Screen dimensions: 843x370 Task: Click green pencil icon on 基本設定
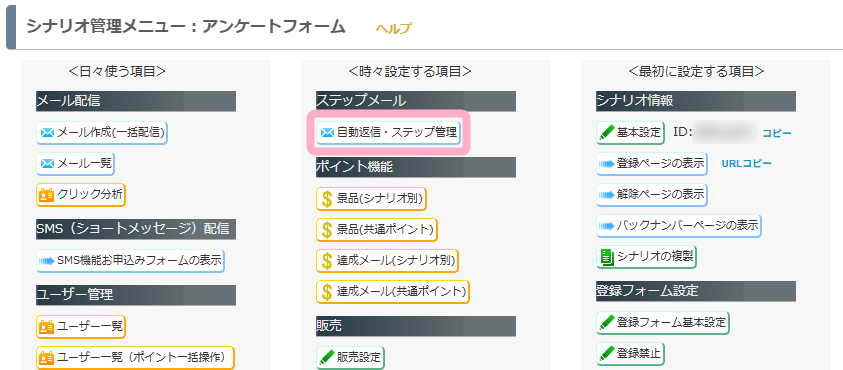[x=608, y=132]
